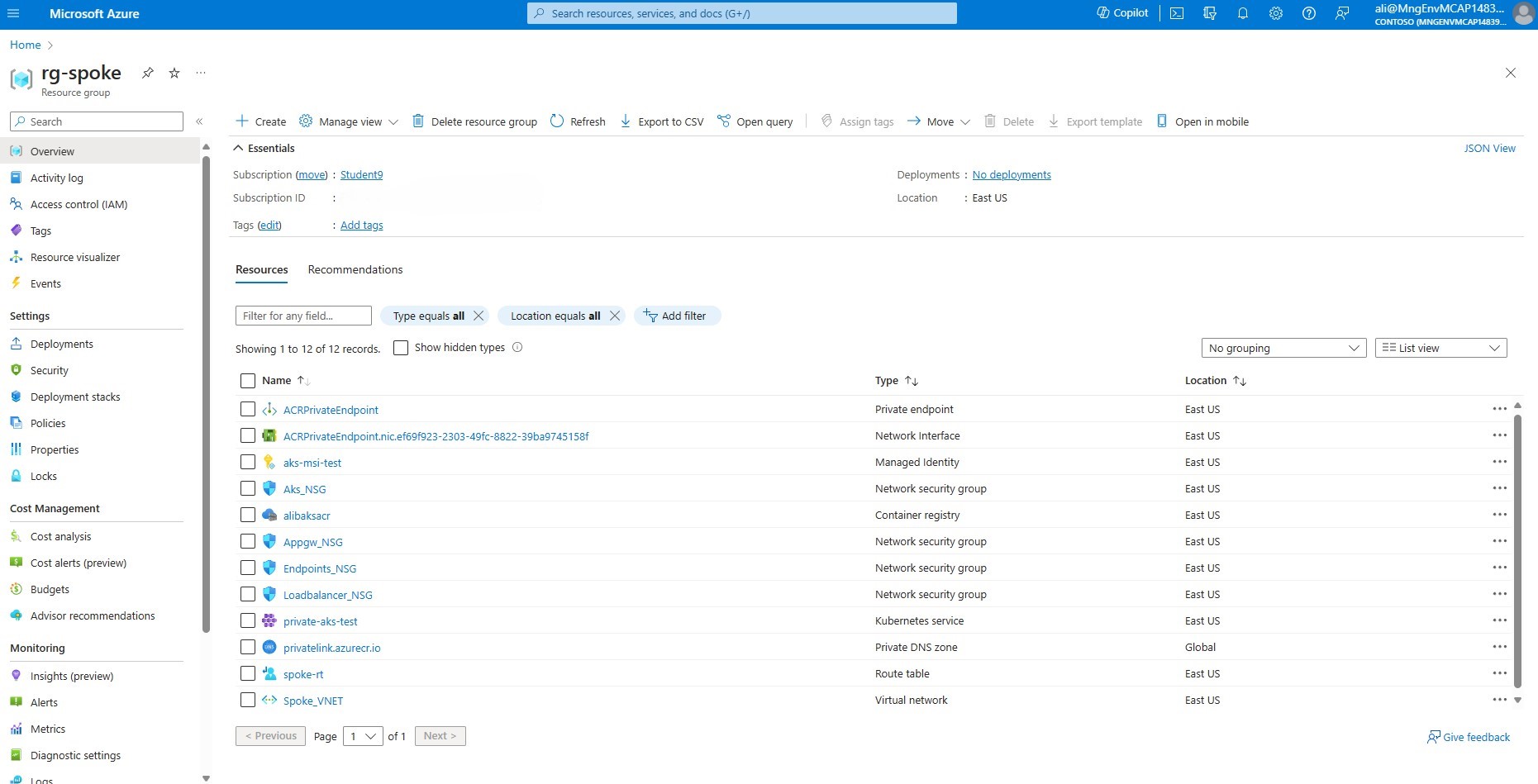The width and height of the screenshot is (1538, 784).
Task: Click the Add filter button
Action: 678,316
